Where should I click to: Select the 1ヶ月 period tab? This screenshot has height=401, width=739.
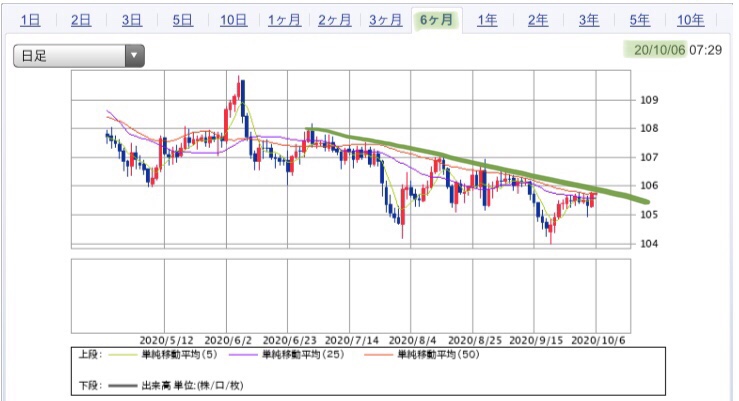pyautogui.click(x=284, y=20)
